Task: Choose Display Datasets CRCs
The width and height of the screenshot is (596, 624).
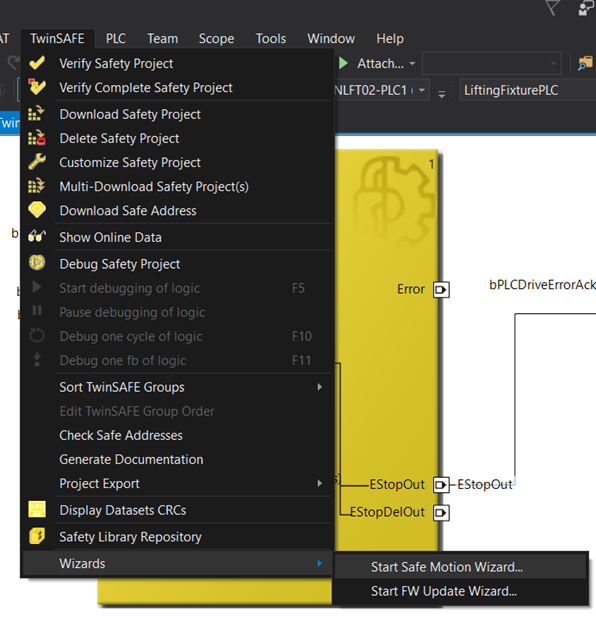Action: (x=177, y=510)
